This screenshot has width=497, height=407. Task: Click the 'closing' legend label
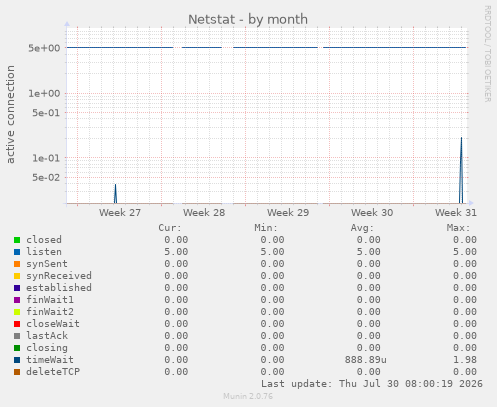coord(47,348)
